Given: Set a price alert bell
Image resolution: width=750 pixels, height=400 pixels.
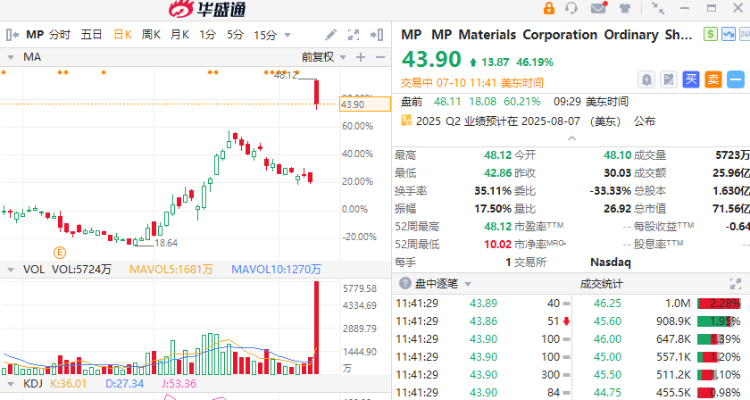Looking at the screenshot, I should click(646, 79).
